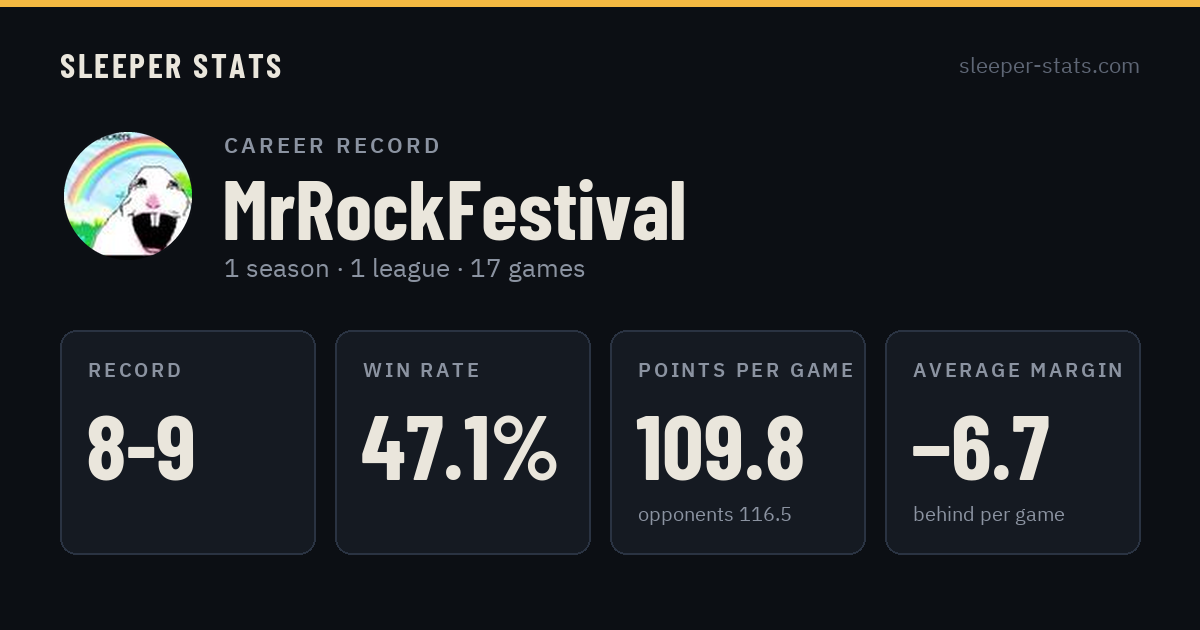
Task: Select the AVERAGE MARGIN card
Action: point(1013,442)
